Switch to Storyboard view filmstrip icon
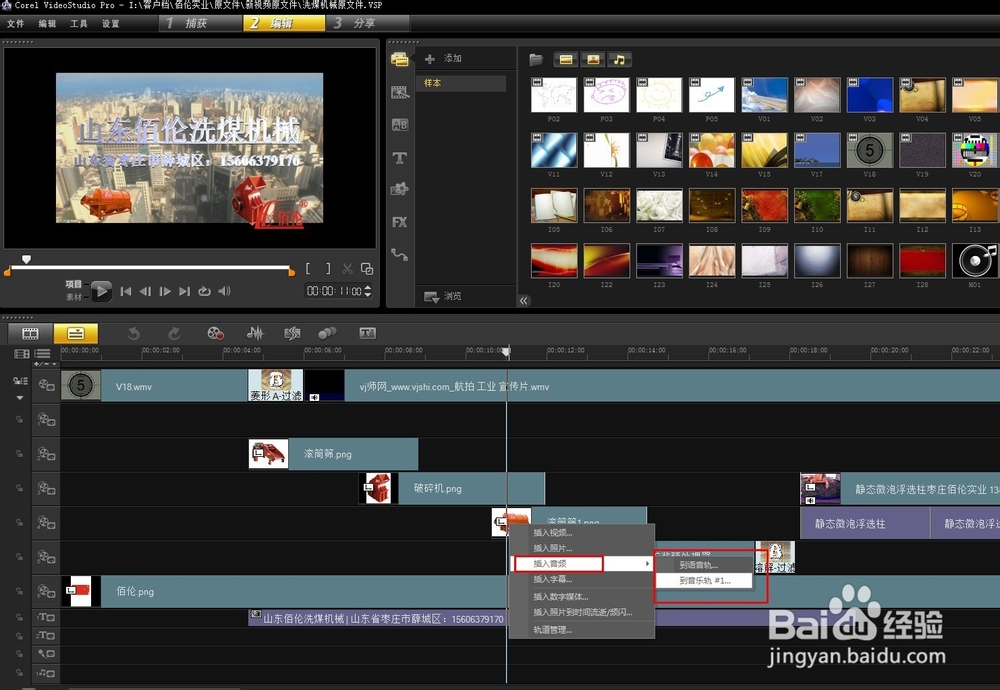Viewport: 1000px width, 690px height. point(31,333)
